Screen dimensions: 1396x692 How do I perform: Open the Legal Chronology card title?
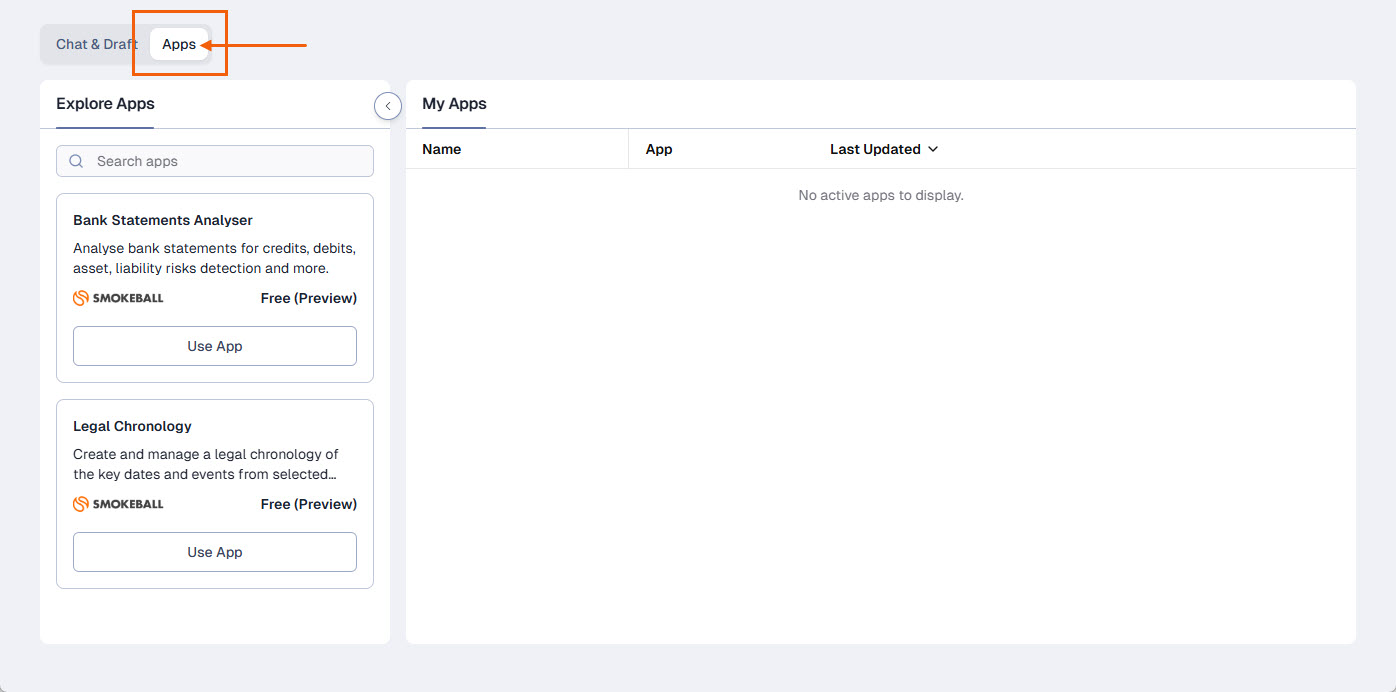click(132, 426)
